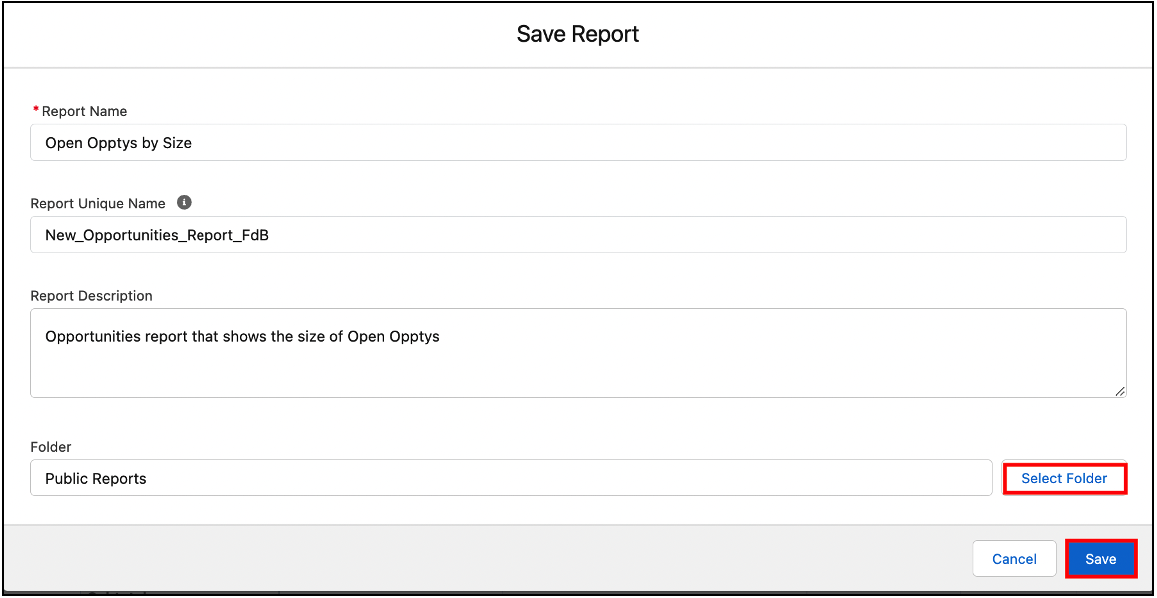Click the Folder field showing Public Reports

click(x=510, y=478)
